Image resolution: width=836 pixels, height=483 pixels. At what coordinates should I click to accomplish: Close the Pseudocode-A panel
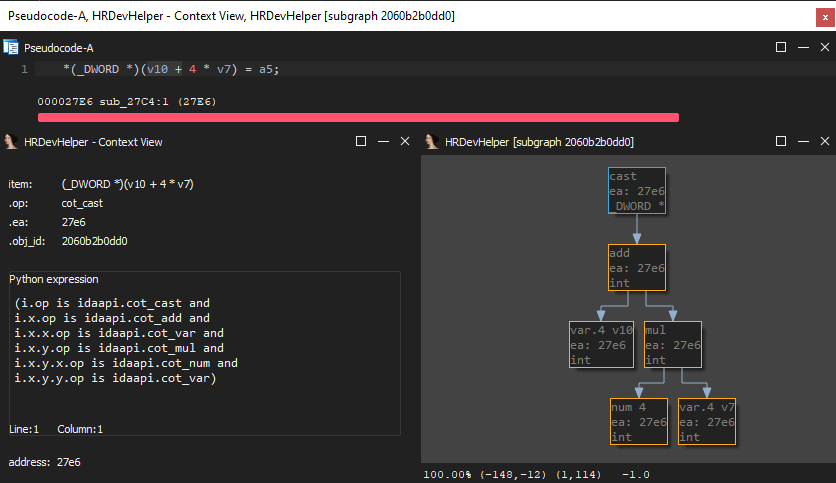pyautogui.click(x=824, y=47)
